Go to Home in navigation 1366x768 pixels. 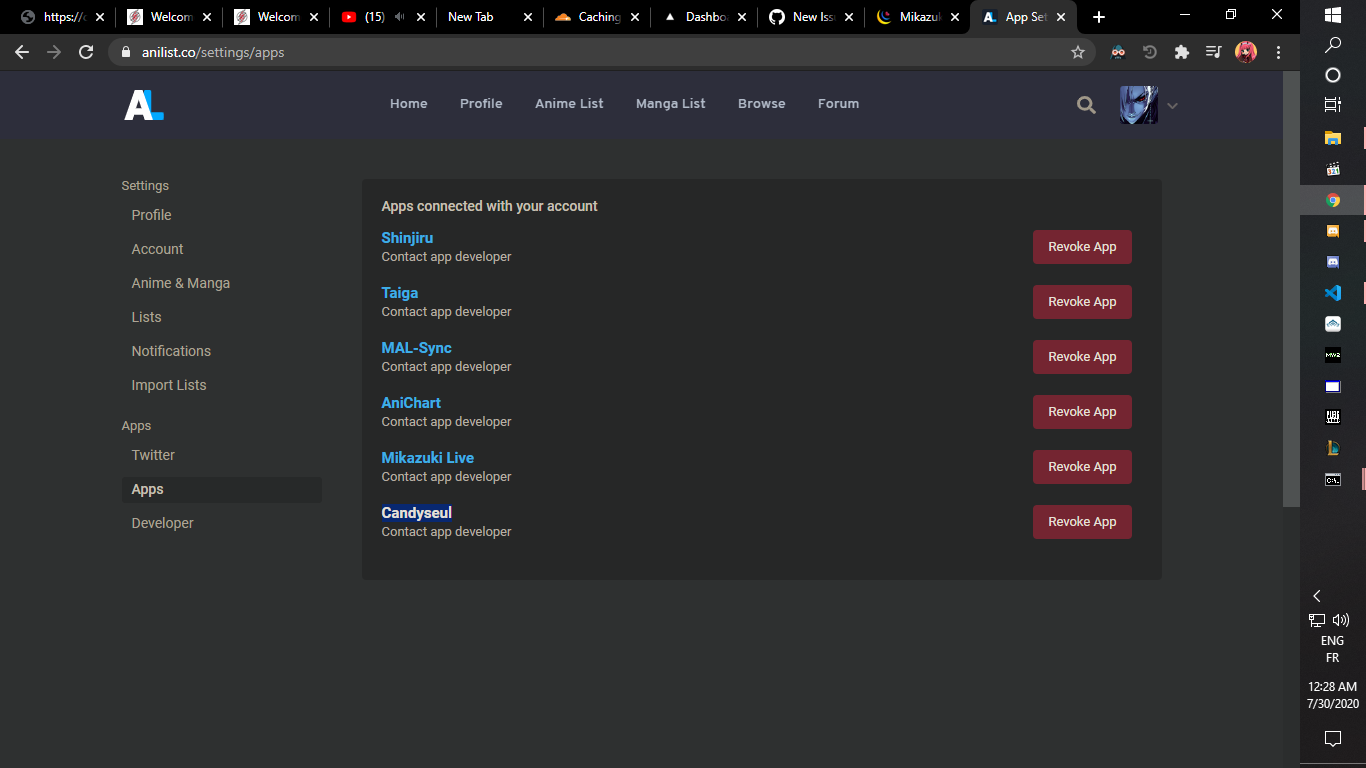[409, 104]
